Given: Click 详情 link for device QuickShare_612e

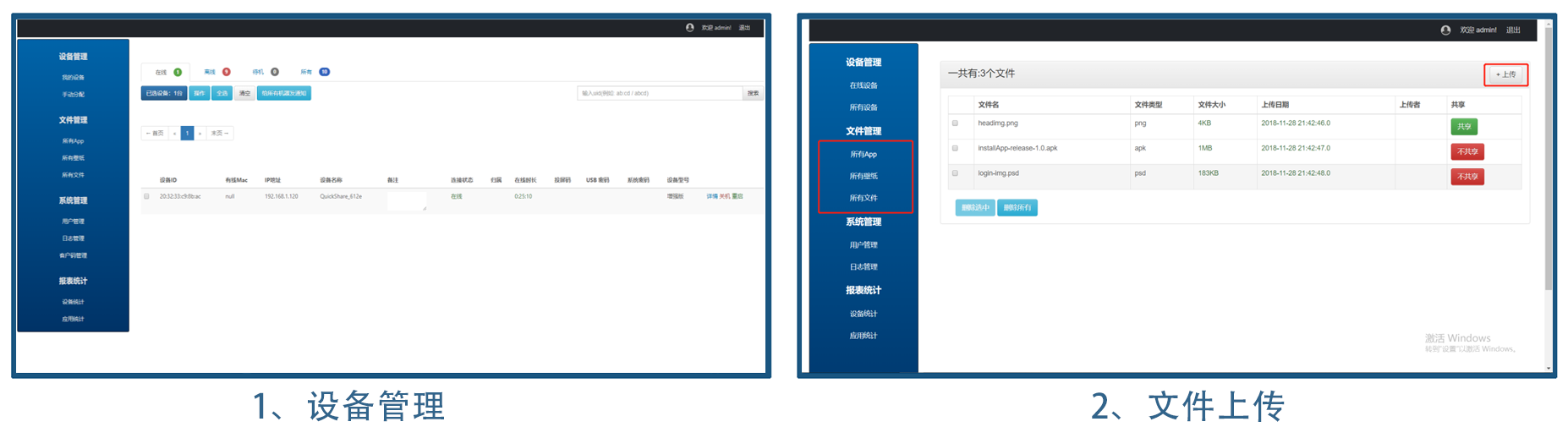Looking at the screenshot, I should point(711,196).
